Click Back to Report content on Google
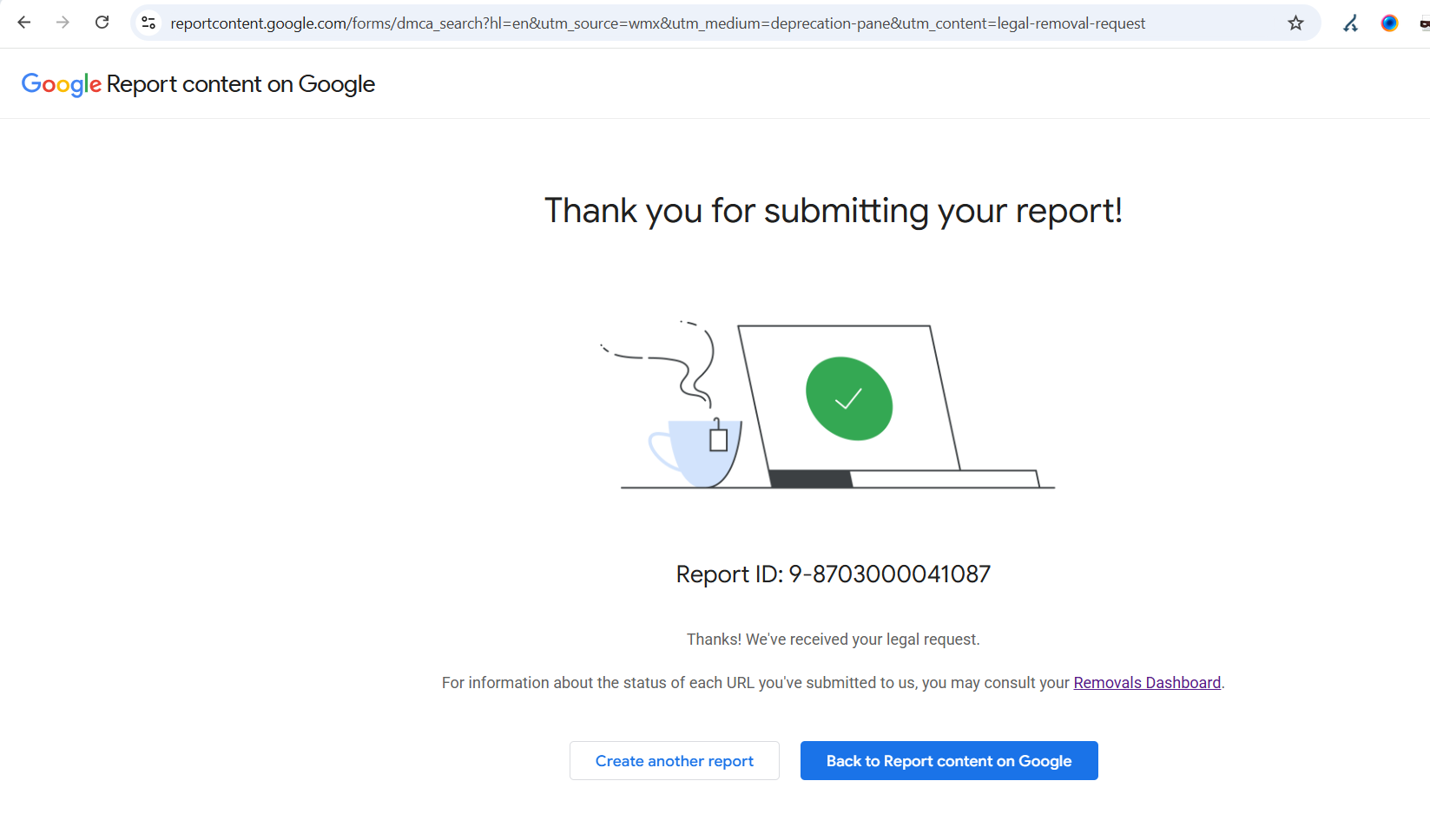The width and height of the screenshot is (1430, 840). tap(948, 761)
